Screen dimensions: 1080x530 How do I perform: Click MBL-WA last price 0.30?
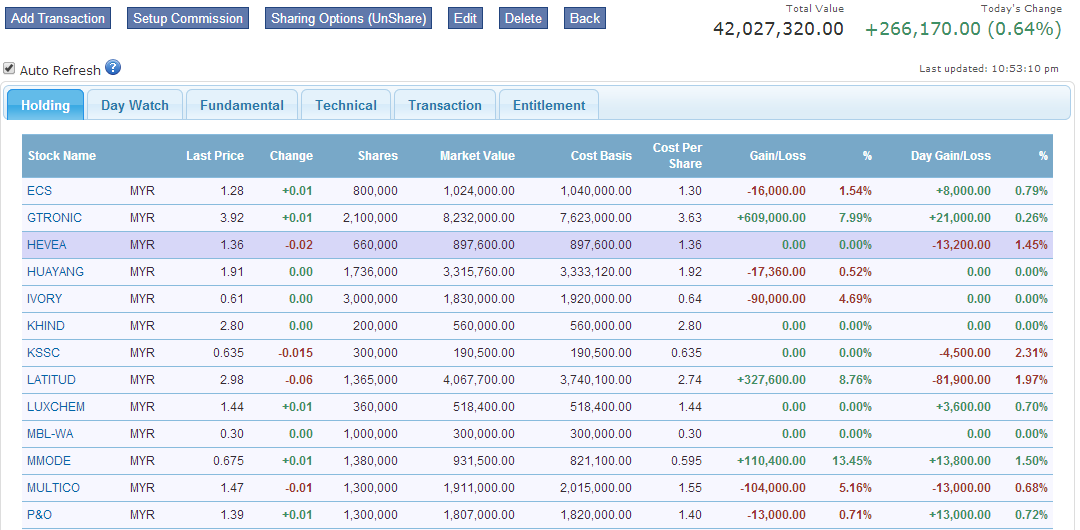(232, 434)
